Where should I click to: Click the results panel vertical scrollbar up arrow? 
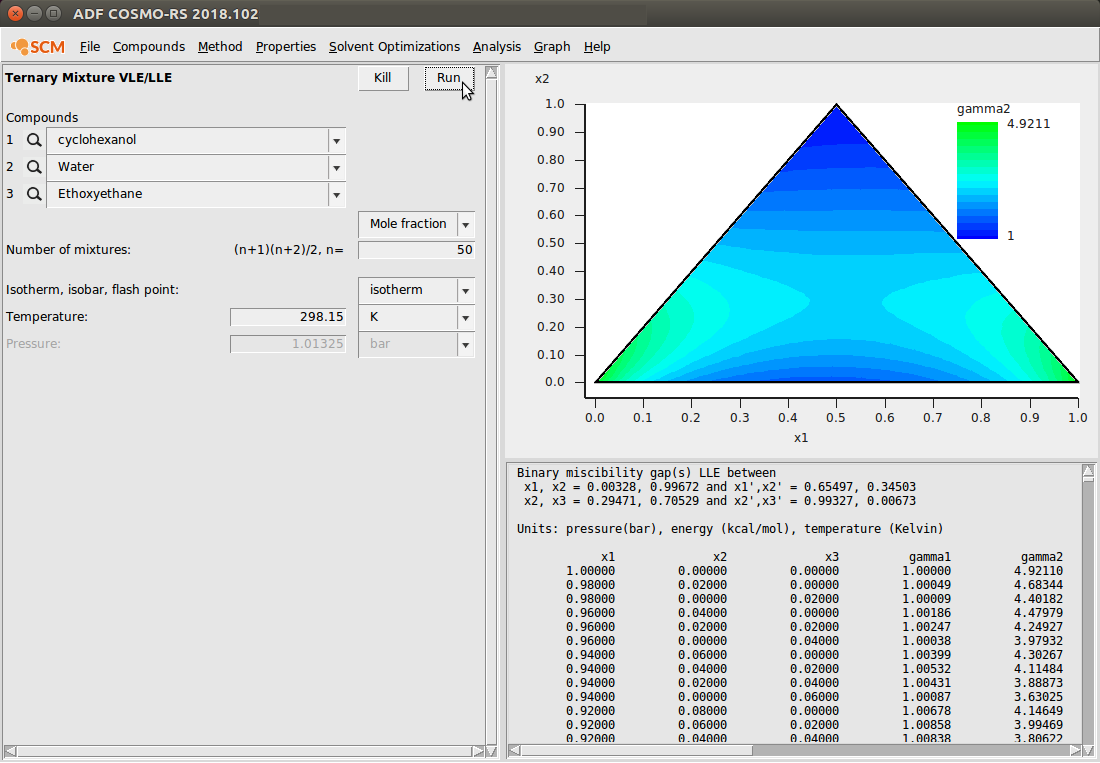1088,471
